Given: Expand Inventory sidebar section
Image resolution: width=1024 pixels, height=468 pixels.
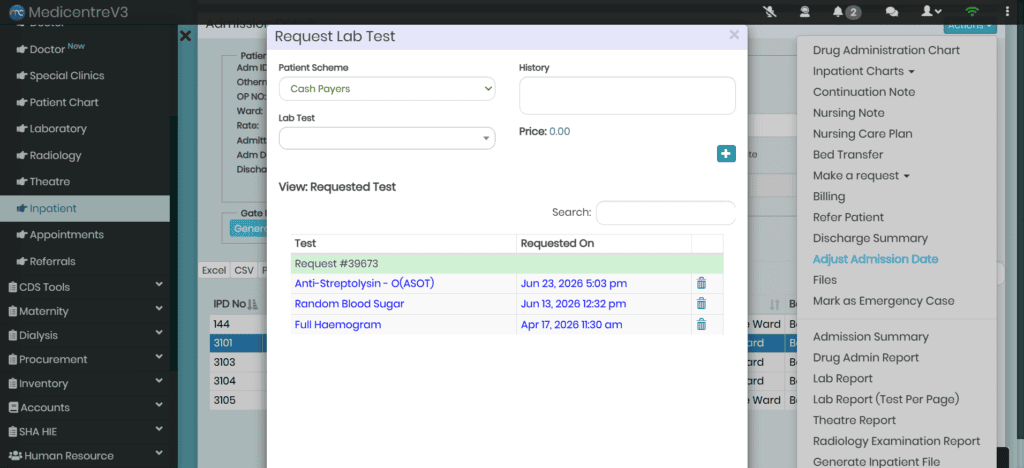Looking at the screenshot, I should point(85,383).
